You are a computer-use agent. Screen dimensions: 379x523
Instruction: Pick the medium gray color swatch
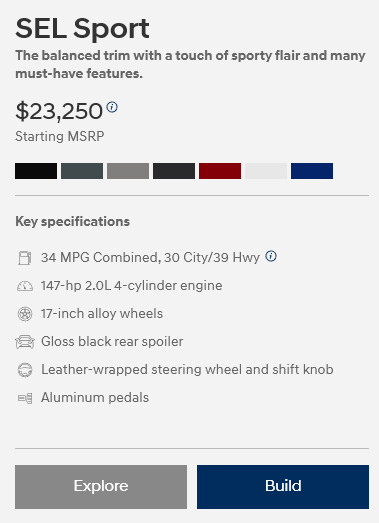point(128,171)
